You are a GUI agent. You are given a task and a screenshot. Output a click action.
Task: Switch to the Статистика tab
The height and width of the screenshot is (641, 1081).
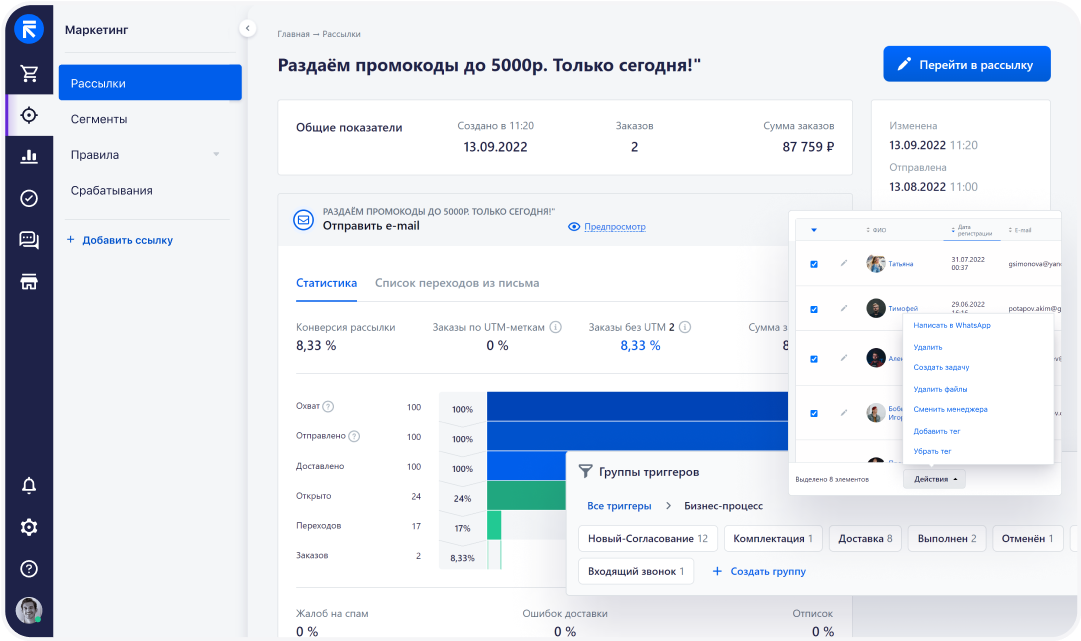326,283
